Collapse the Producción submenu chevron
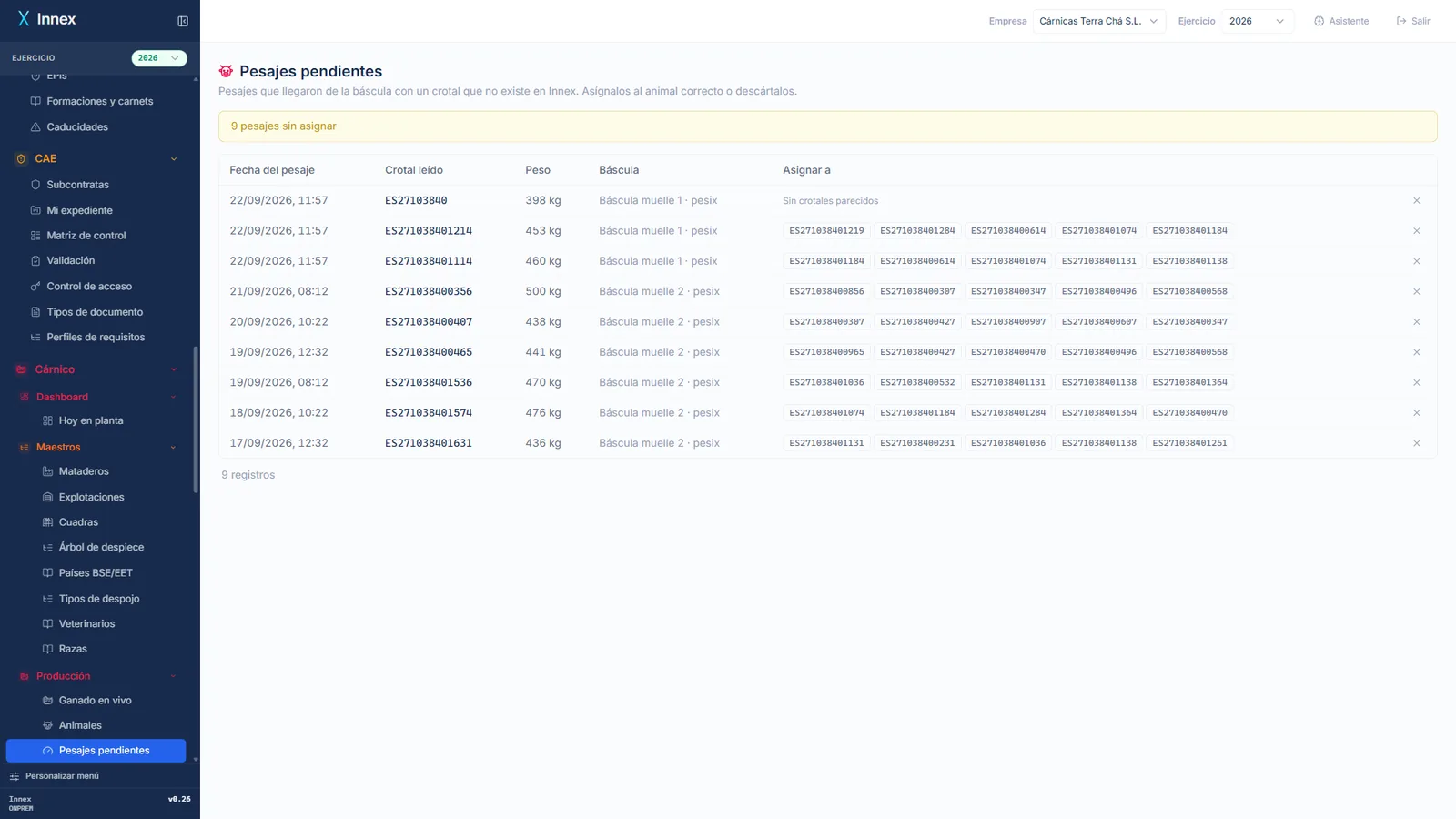Viewport: 1456px width, 819px height. 174,676
